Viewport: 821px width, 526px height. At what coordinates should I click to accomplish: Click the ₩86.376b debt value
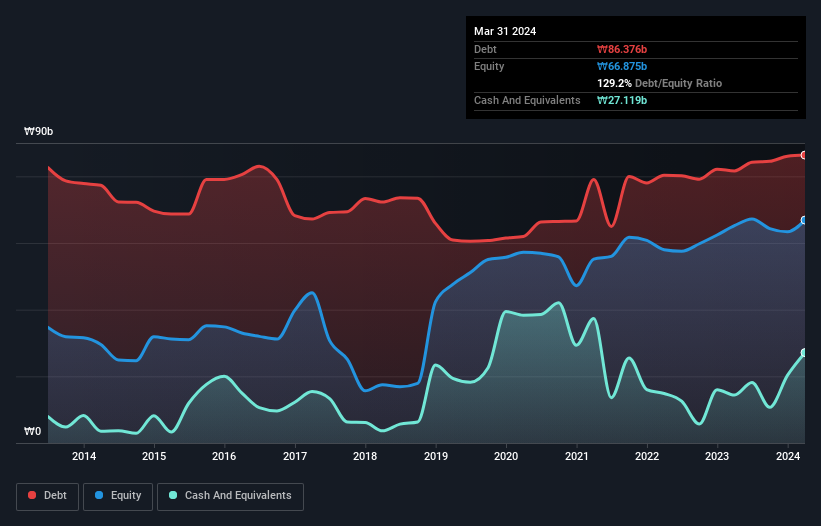pos(622,49)
